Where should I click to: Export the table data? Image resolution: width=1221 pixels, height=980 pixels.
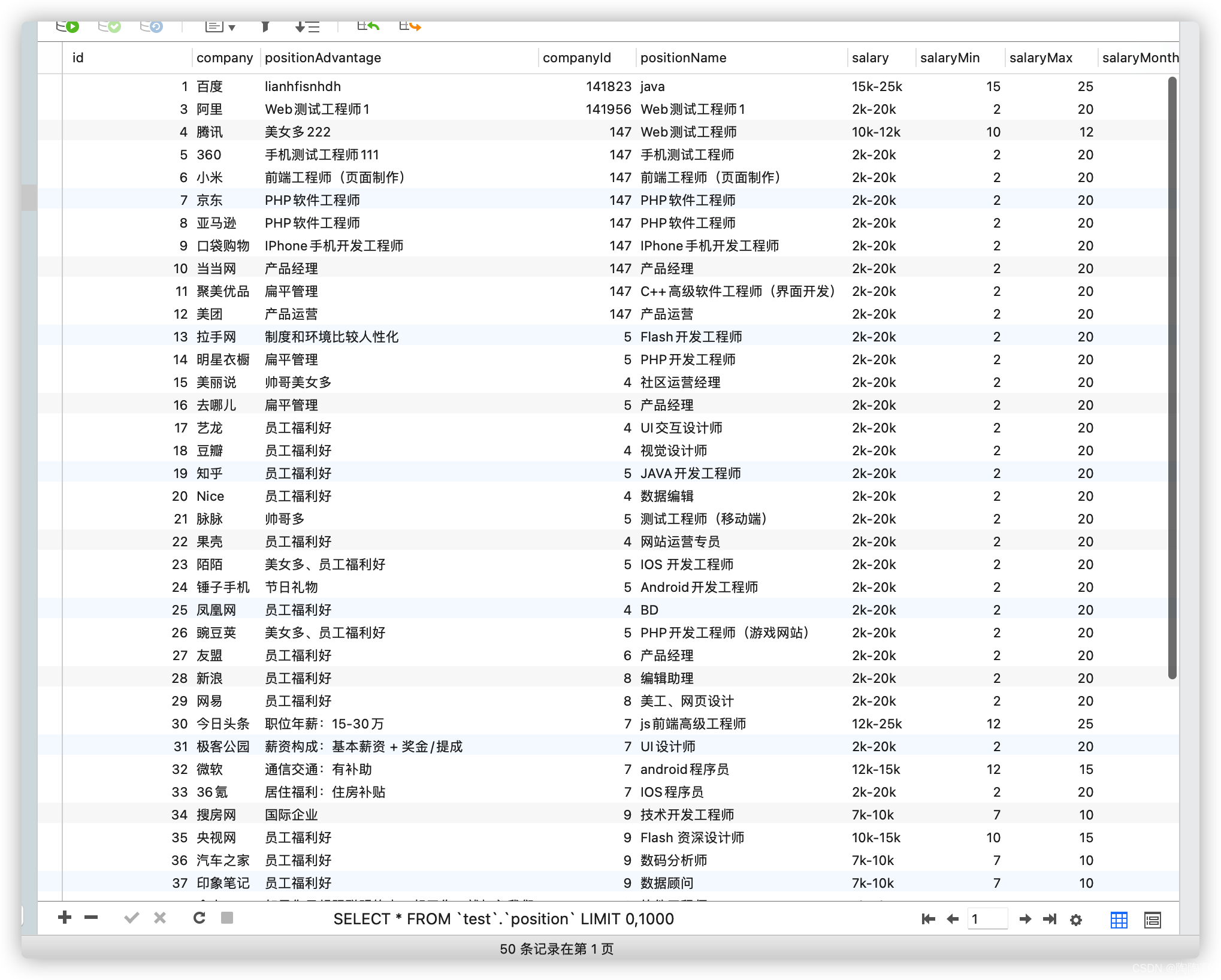point(410,25)
